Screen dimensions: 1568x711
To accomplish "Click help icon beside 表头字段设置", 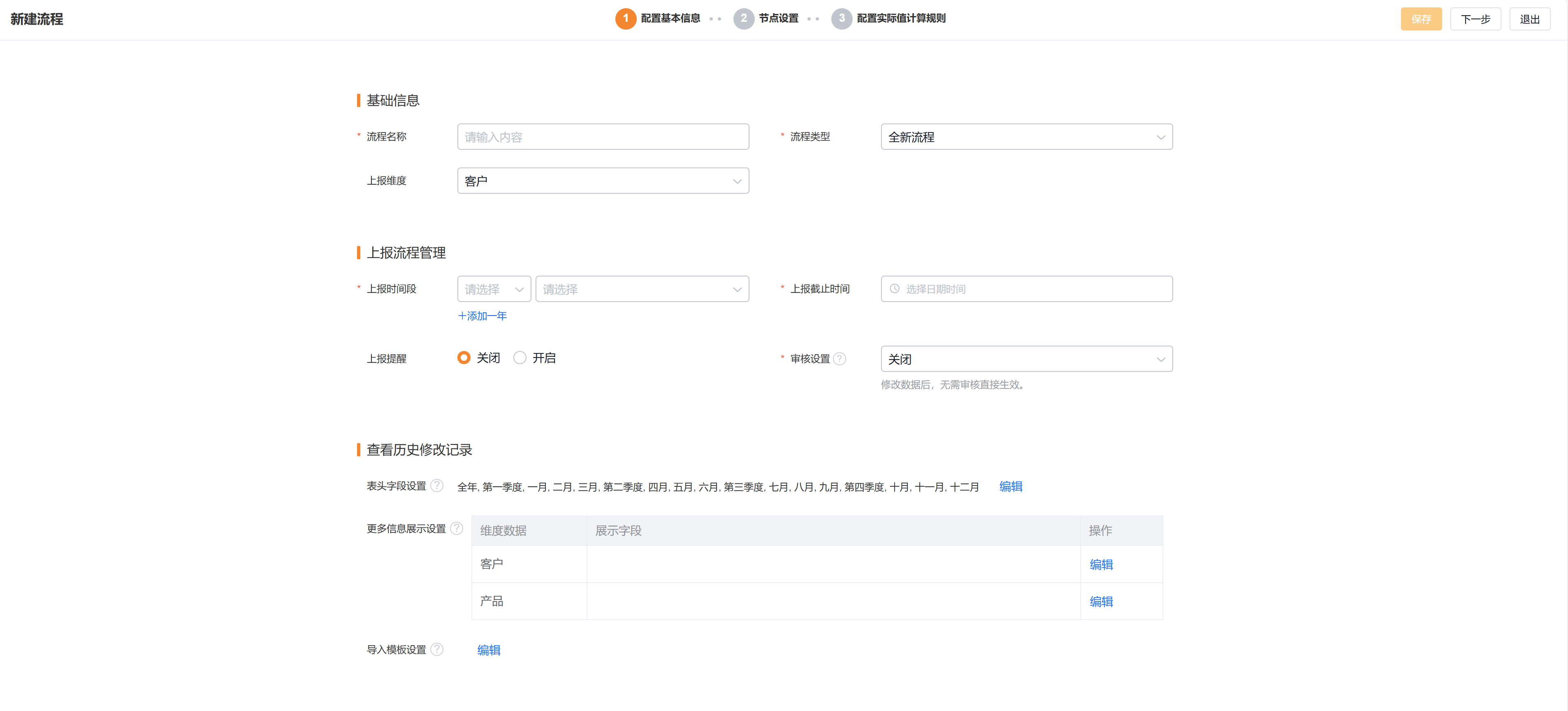I will tap(436, 486).
